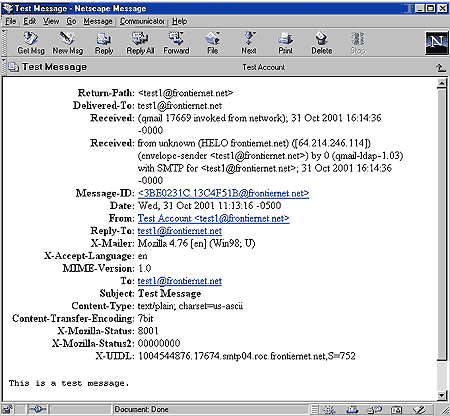
Task: Click the X-UIDL value starting with 1004544876
Action: pos(246,356)
